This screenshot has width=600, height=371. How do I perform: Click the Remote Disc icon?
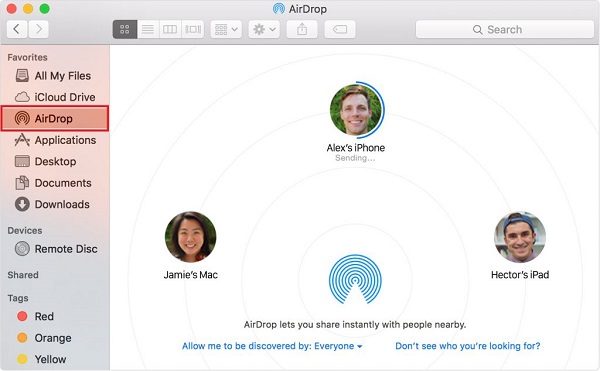[22, 249]
